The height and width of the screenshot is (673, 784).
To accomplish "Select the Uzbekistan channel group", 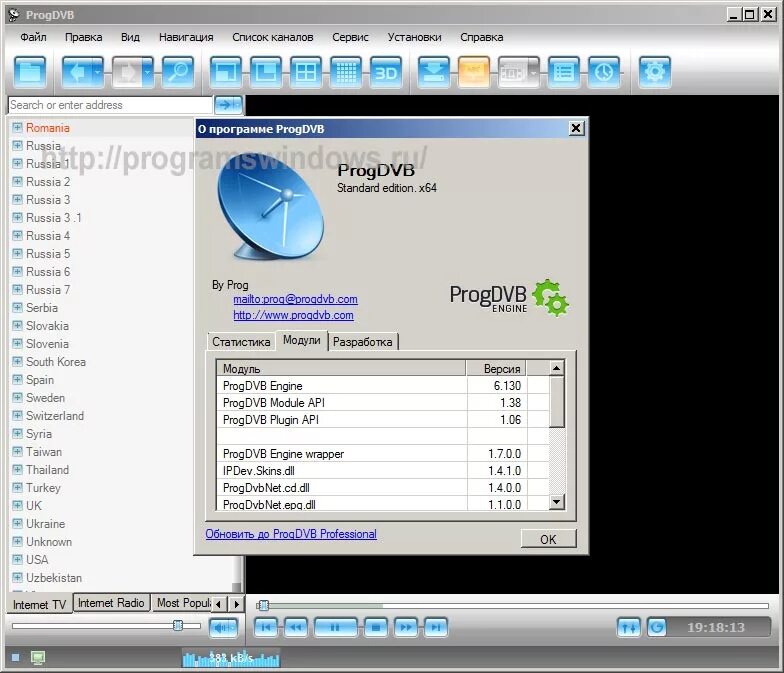I will coord(54,578).
